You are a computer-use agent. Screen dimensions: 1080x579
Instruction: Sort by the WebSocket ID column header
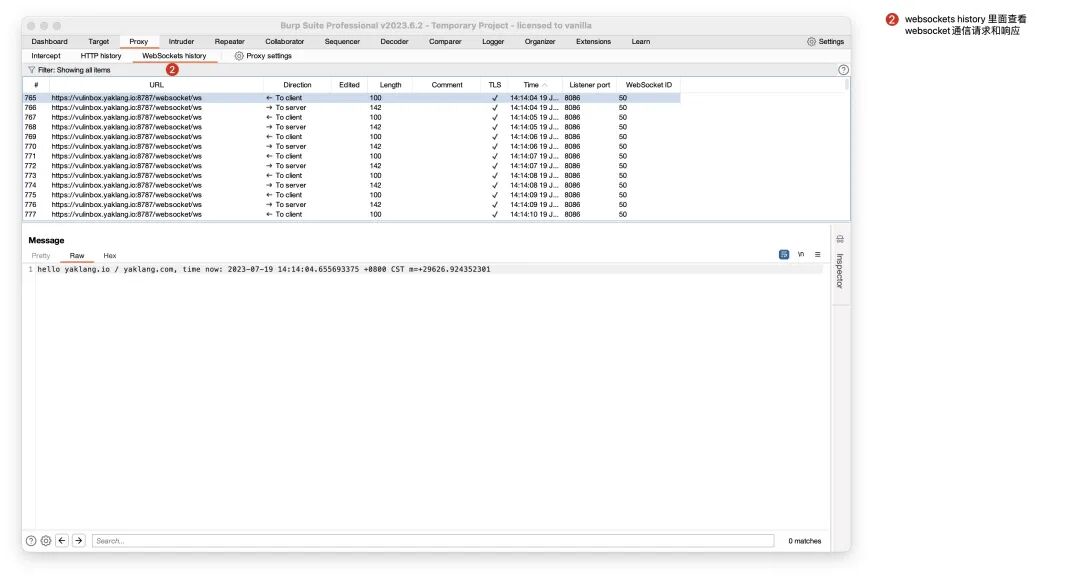pos(648,85)
